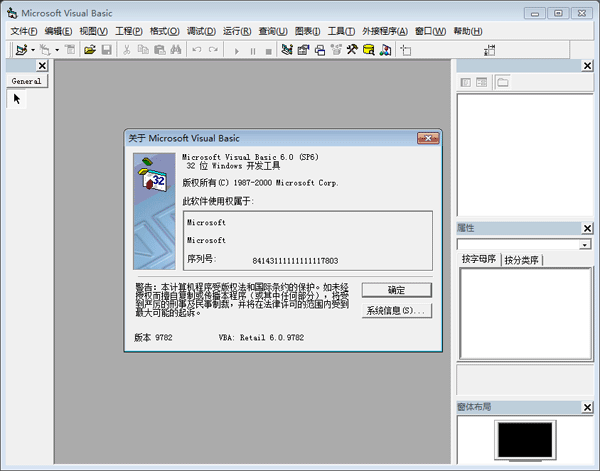Screen dimensions: 600x471
Task: Switch to the 按字母序 tab
Action: pyautogui.click(x=479, y=259)
